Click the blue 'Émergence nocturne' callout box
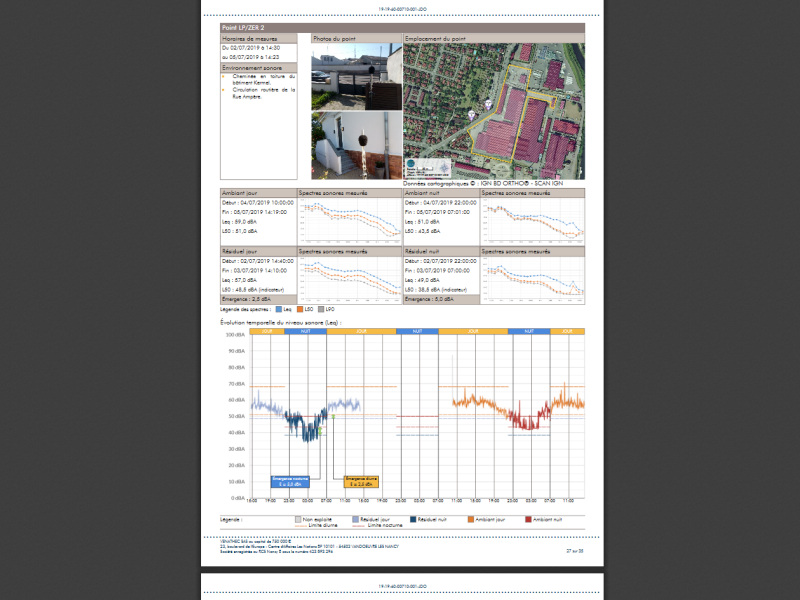 [290, 482]
